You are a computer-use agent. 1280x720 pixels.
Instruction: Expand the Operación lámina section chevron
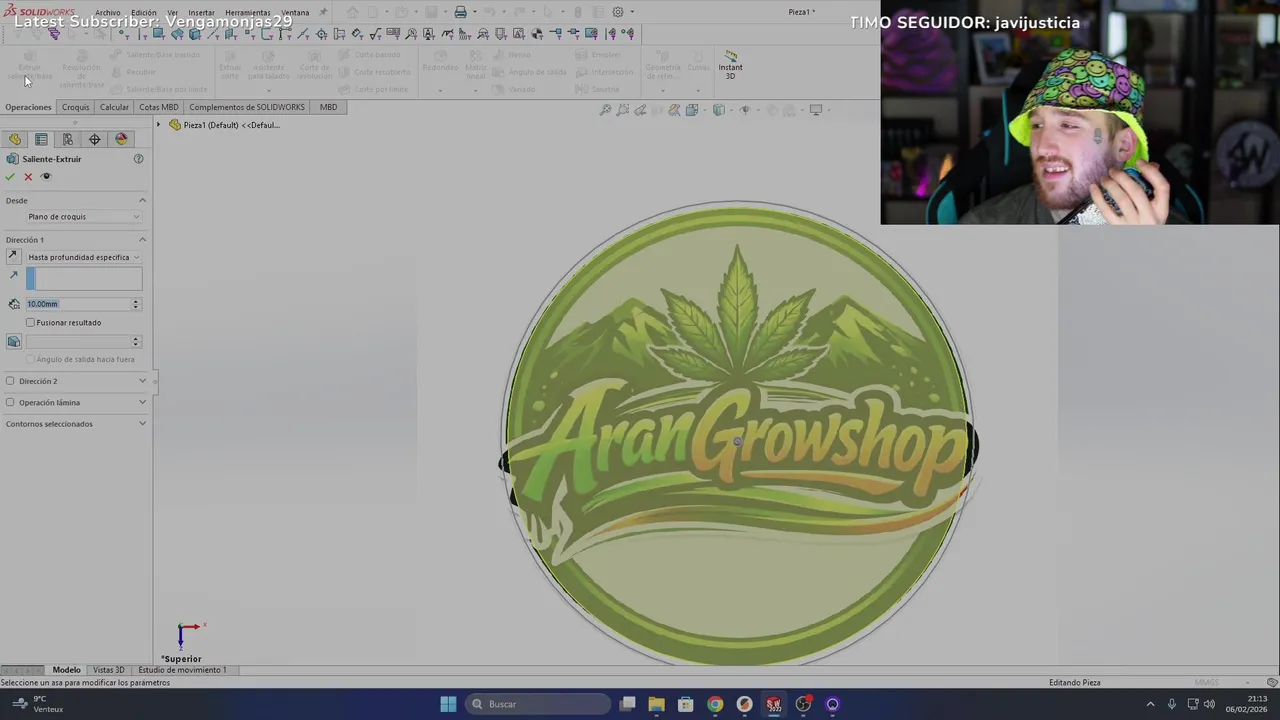coord(142,402)
